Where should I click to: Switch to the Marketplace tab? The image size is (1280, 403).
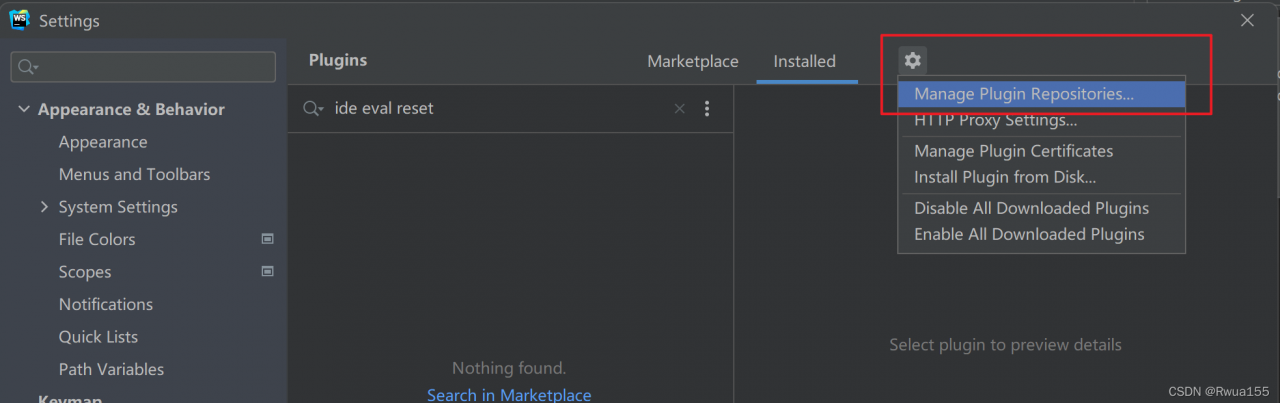(x=692, y=61)
